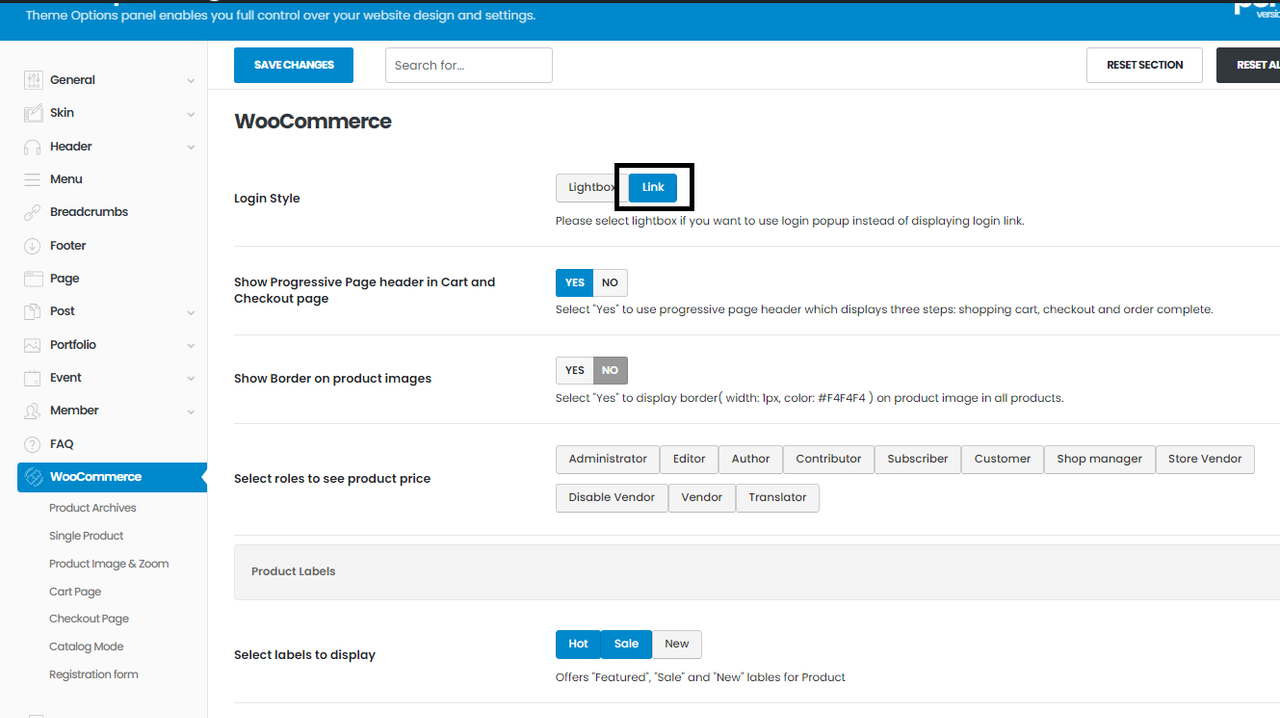Viewport: 1280px width, 718px height.
Task: Open the Footer options section
Action: click(x=68, y=245)
